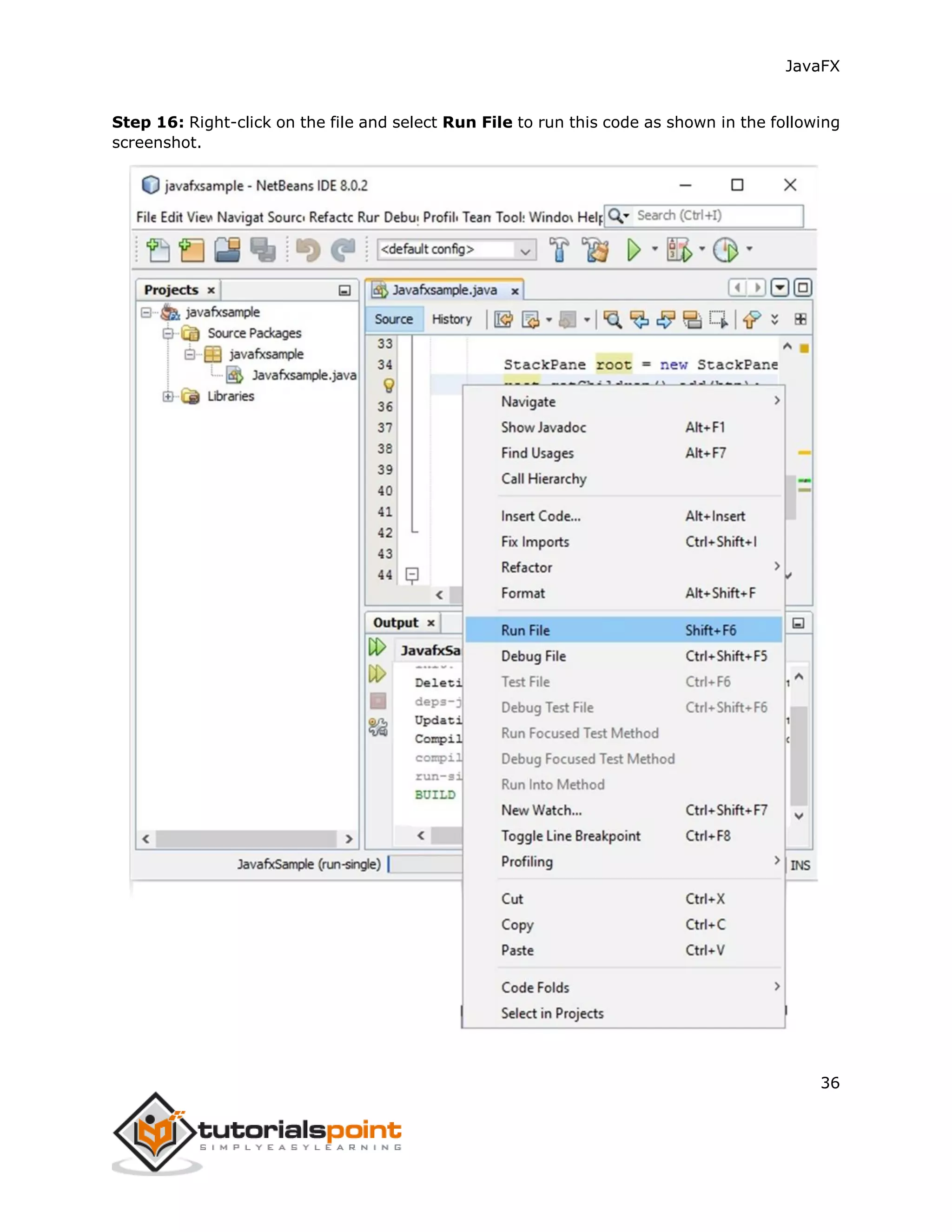The height and width of the screenshot is (1232, 952).
Task: Click the Undo toolbar icon
Action: (x=308, y=250)
